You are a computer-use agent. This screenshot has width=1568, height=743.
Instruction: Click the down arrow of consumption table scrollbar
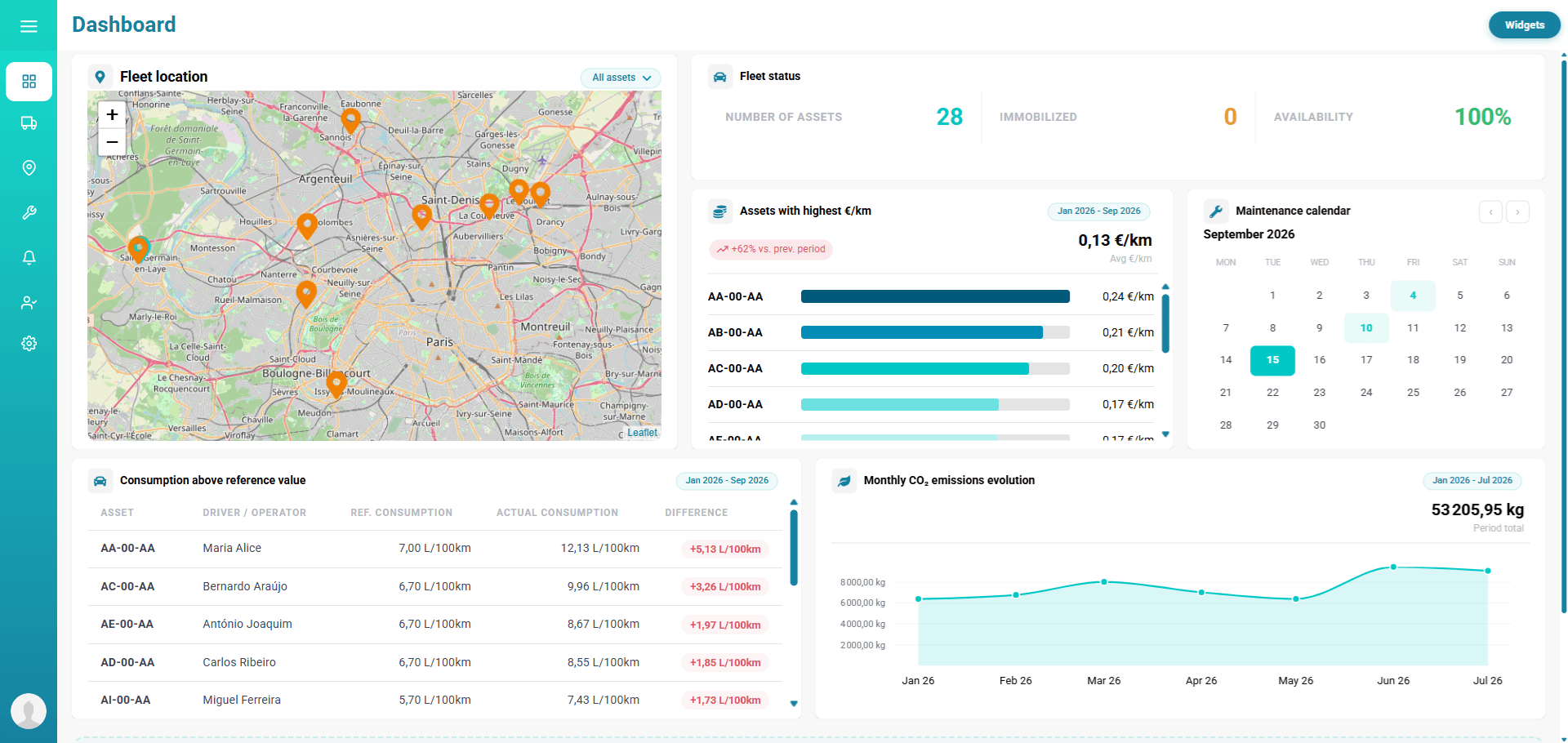click(x=794, y=704)
